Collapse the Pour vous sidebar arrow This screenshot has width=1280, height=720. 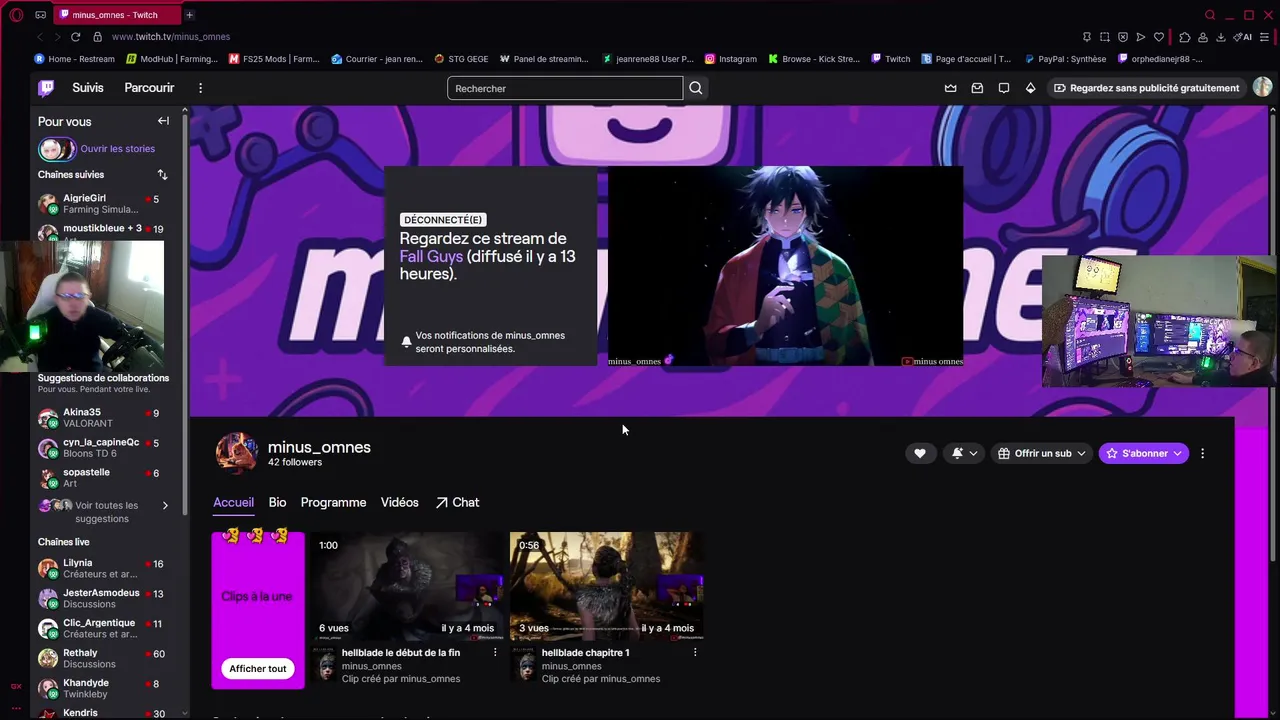[x=163, y=121]
